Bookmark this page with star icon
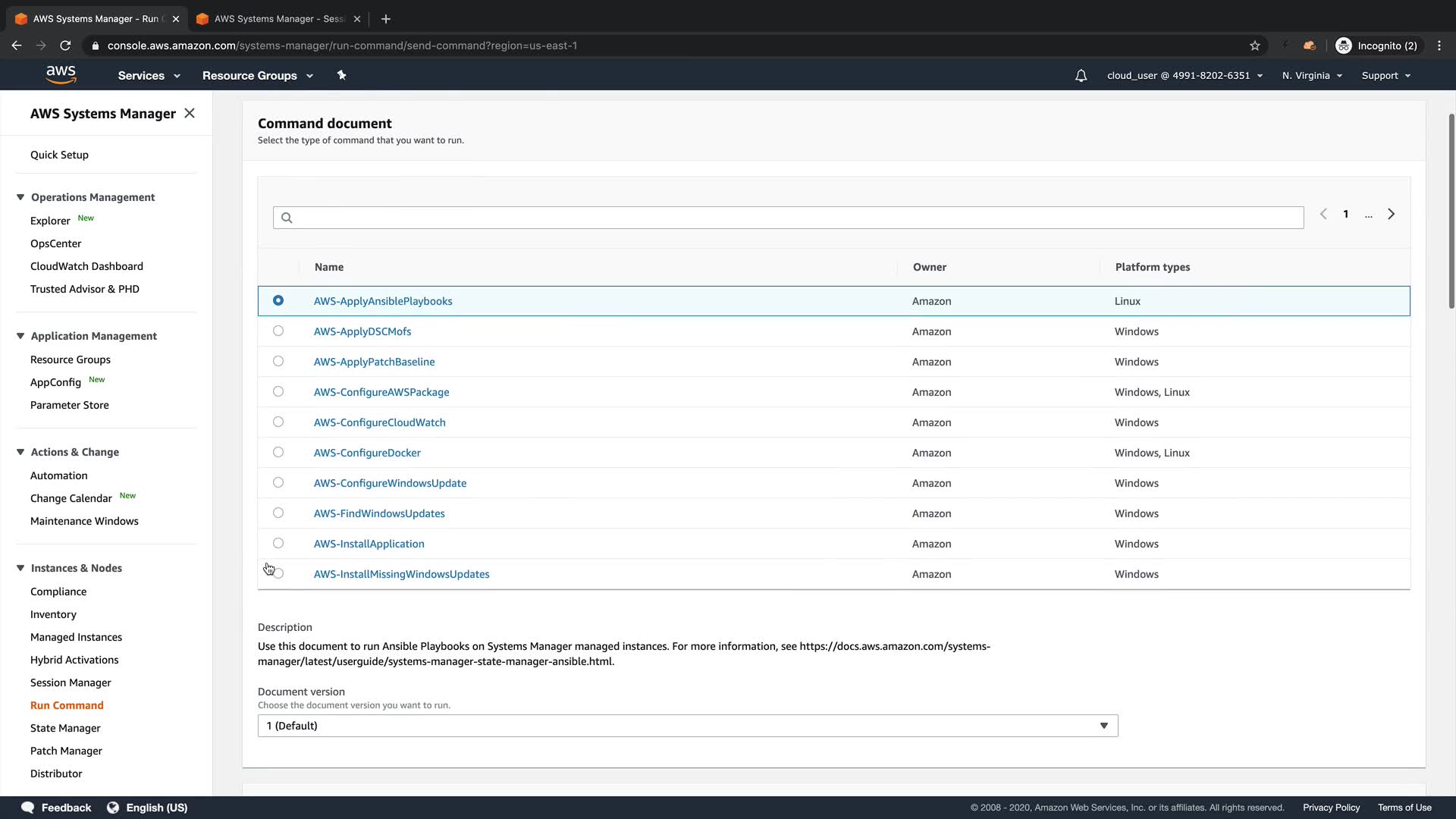The height and width of the screenshot is (819, 1456). tap(1255, 45)
